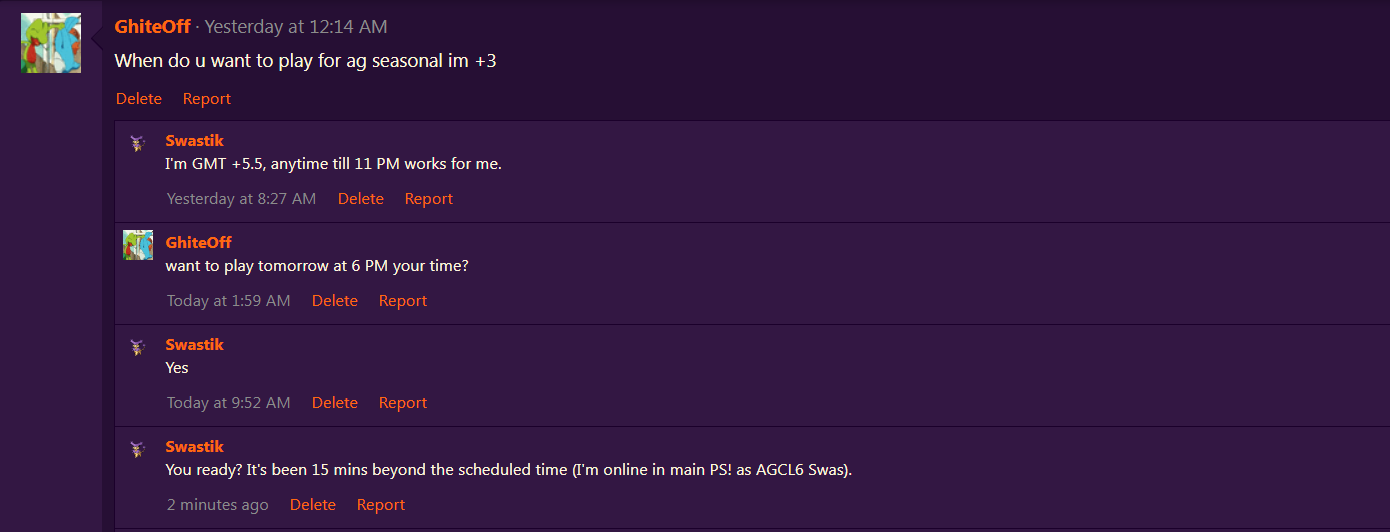The height and width of the screenshot is (532, 1390).
Task: Report the "play tomorrow at 6 PM" comment
Action: pyautogui.click(x=403, y=301)
